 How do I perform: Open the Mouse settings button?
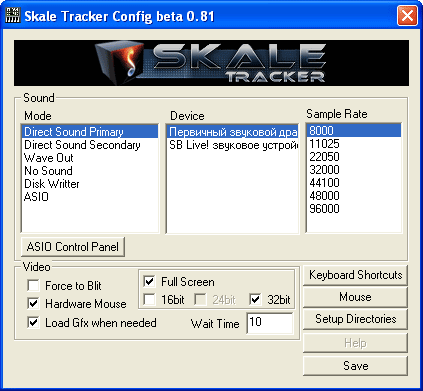pos(355,297)
